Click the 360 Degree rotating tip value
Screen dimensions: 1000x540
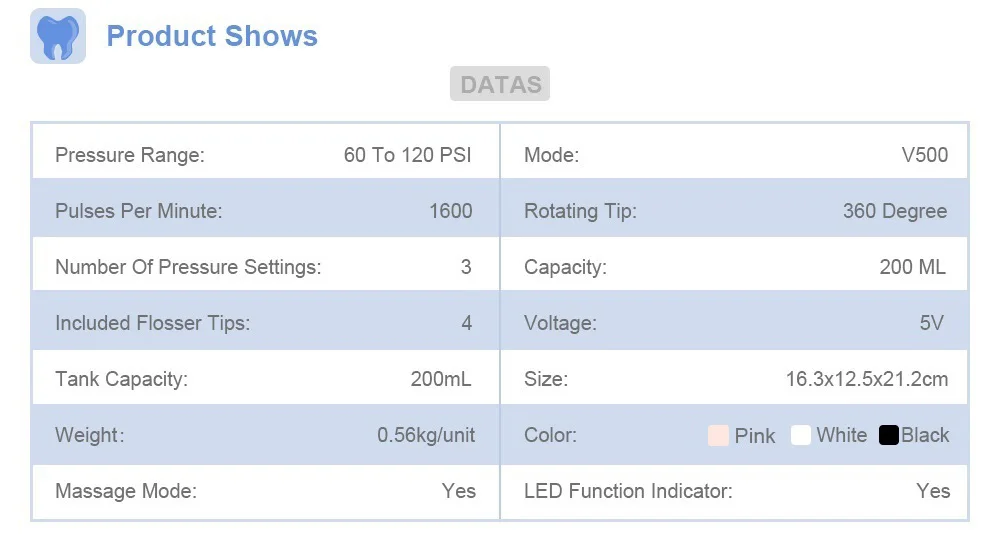tap(895, 211)
